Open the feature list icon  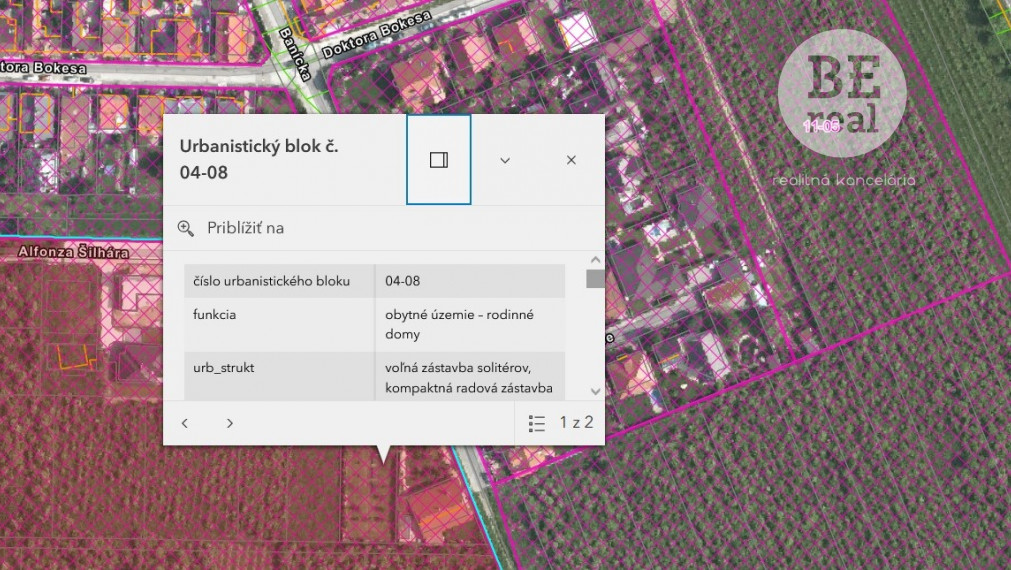click(537, 423)
